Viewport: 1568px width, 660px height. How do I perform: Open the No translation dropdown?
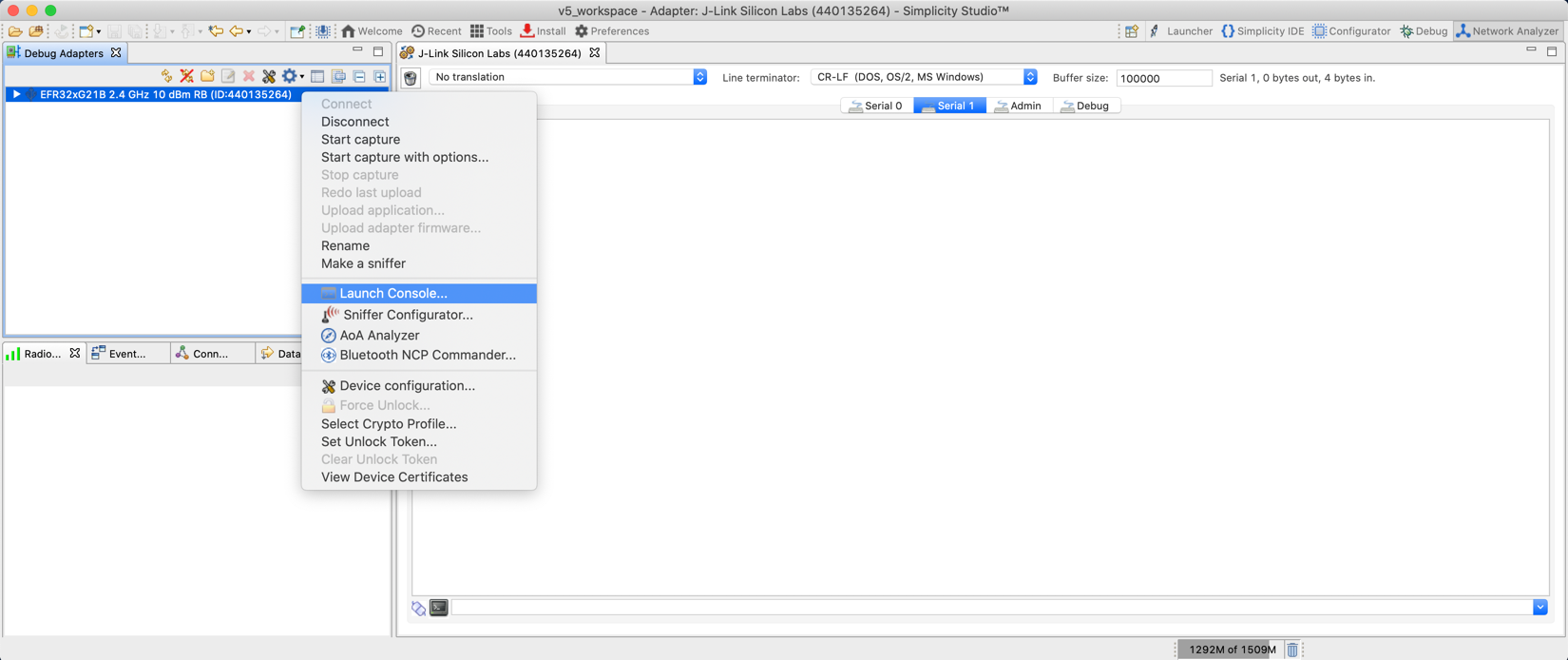567,77
